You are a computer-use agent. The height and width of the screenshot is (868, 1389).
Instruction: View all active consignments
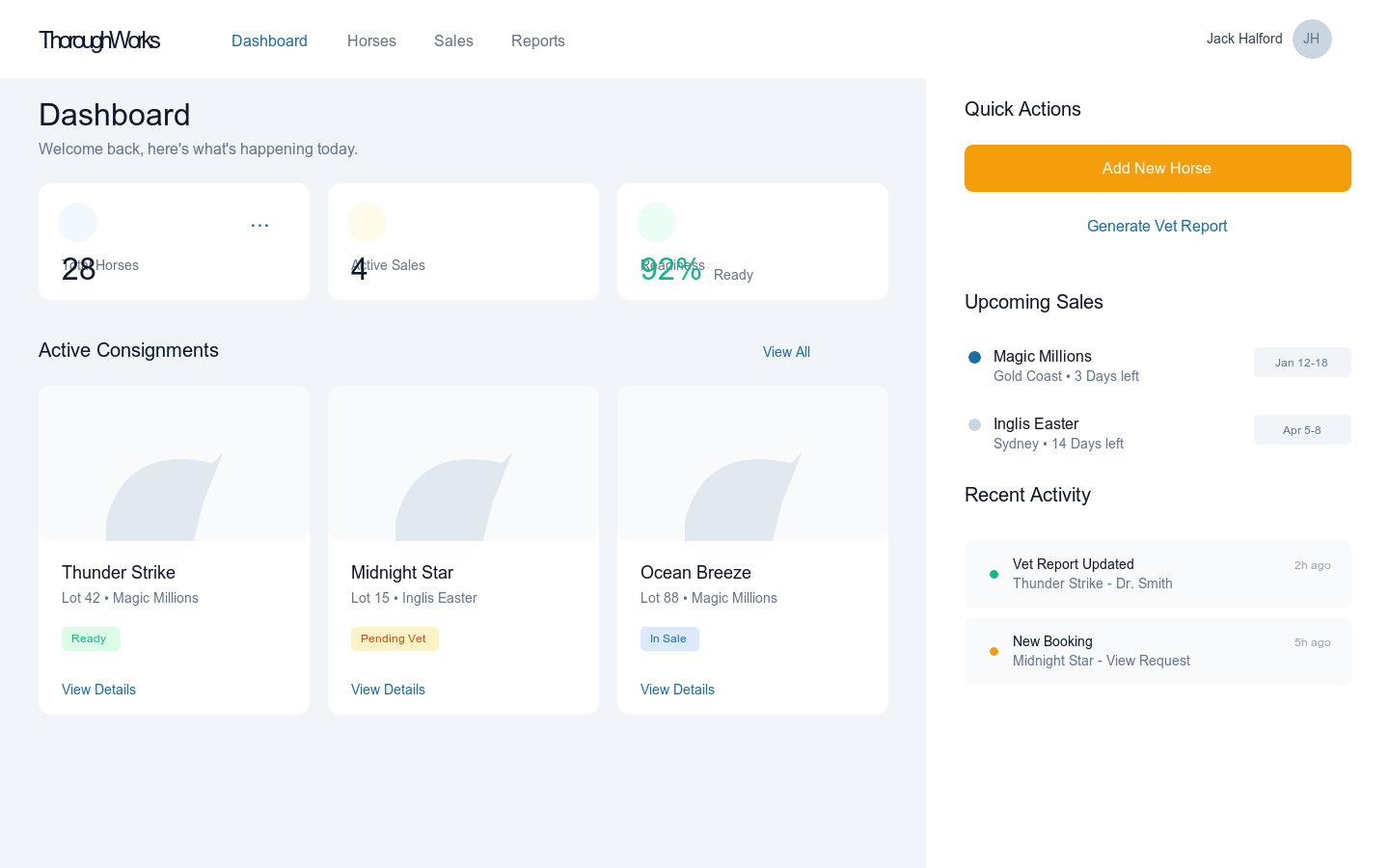[x=786, y=351]
